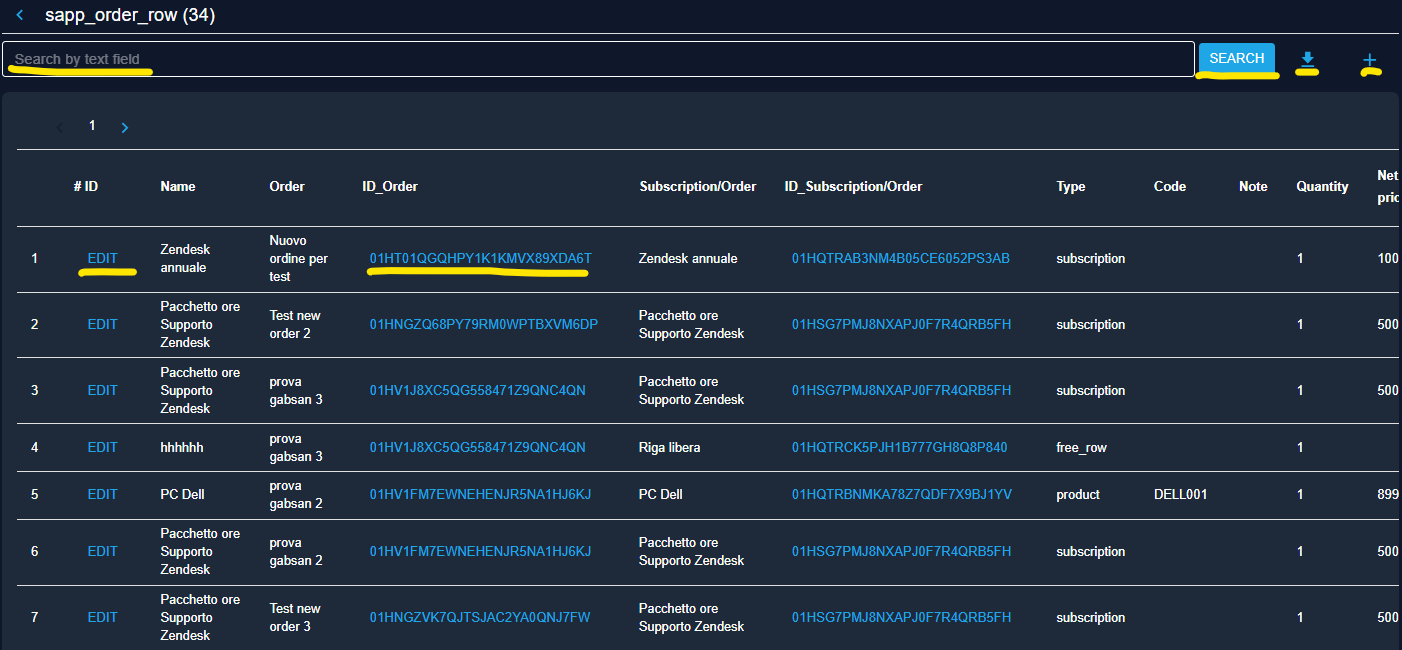This screenshot has height=650, width=1402.
Task: Click the Subscription/Order column header
Action: 698,187
